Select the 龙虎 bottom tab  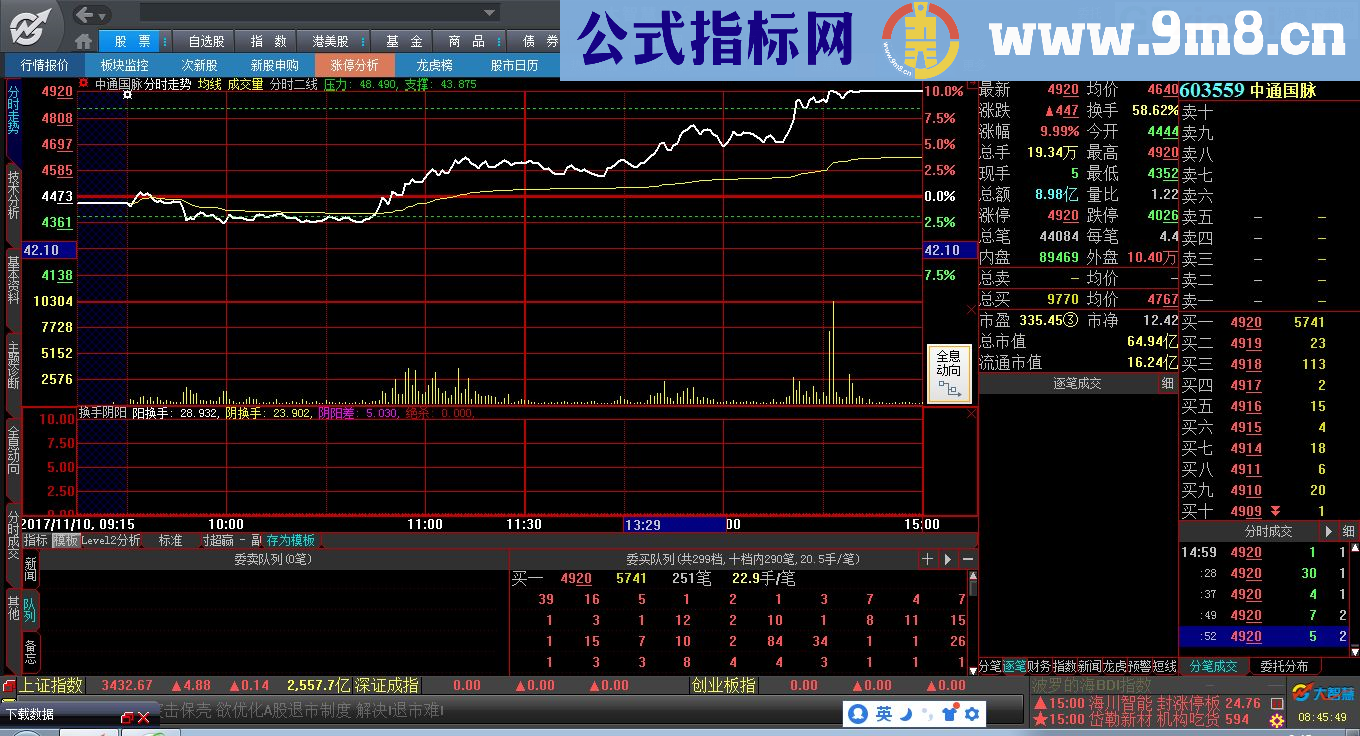[x=1114, y=666]
